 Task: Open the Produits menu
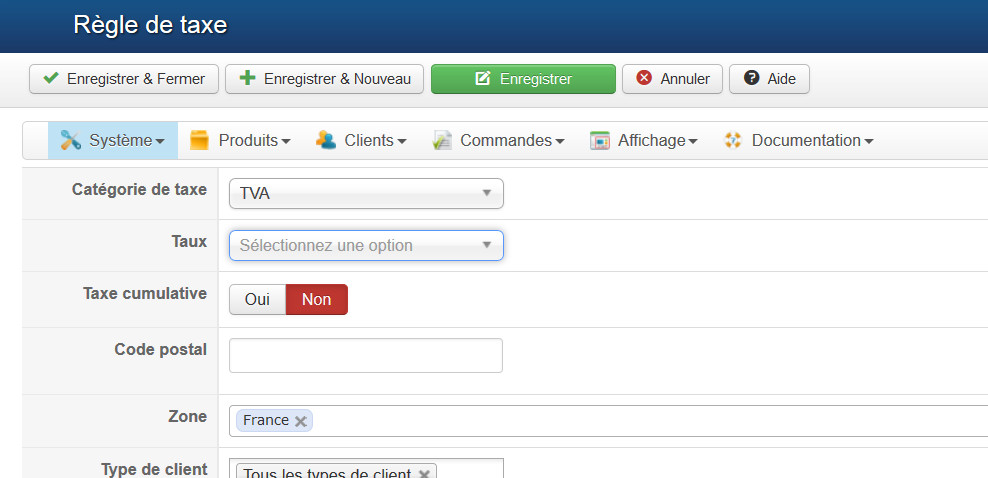pyautogui.click(x=239, y=140)
